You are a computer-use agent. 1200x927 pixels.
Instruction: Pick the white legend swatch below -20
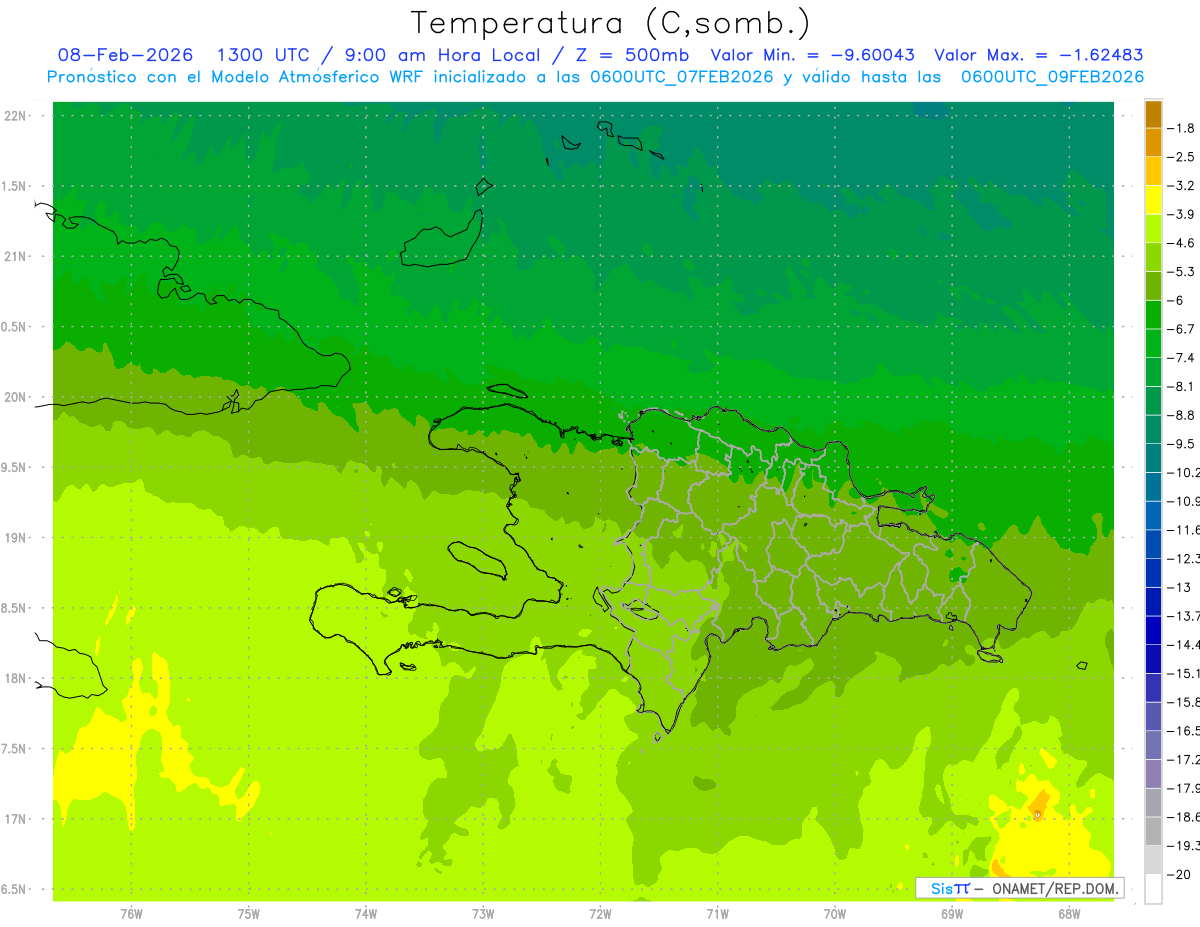coord(1153,889)
